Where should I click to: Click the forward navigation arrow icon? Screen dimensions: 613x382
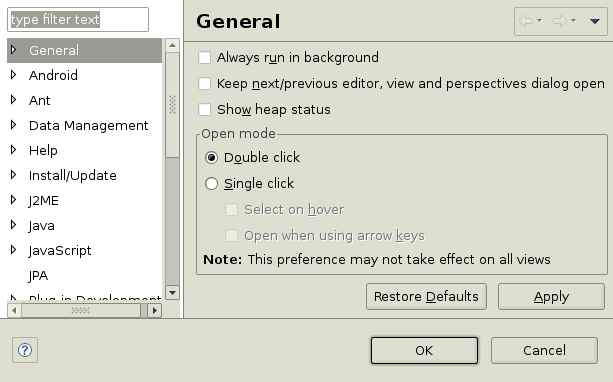pyautogui.click(x=560, y=20)
